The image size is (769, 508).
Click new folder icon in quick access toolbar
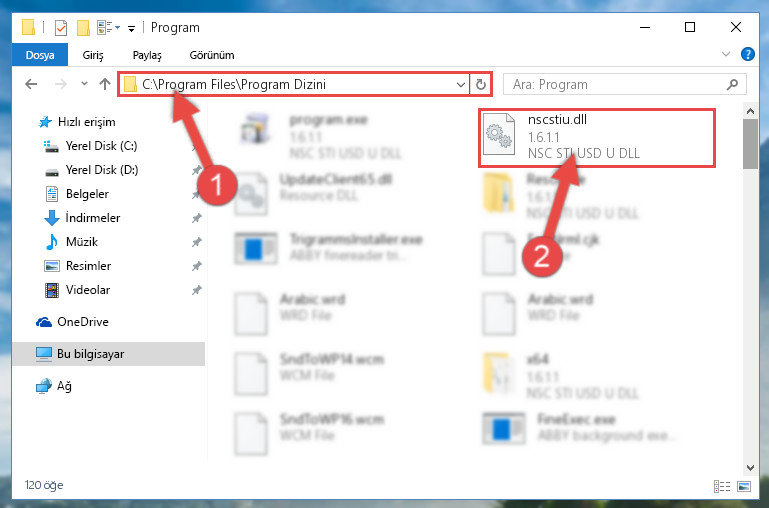click(83, 28)
